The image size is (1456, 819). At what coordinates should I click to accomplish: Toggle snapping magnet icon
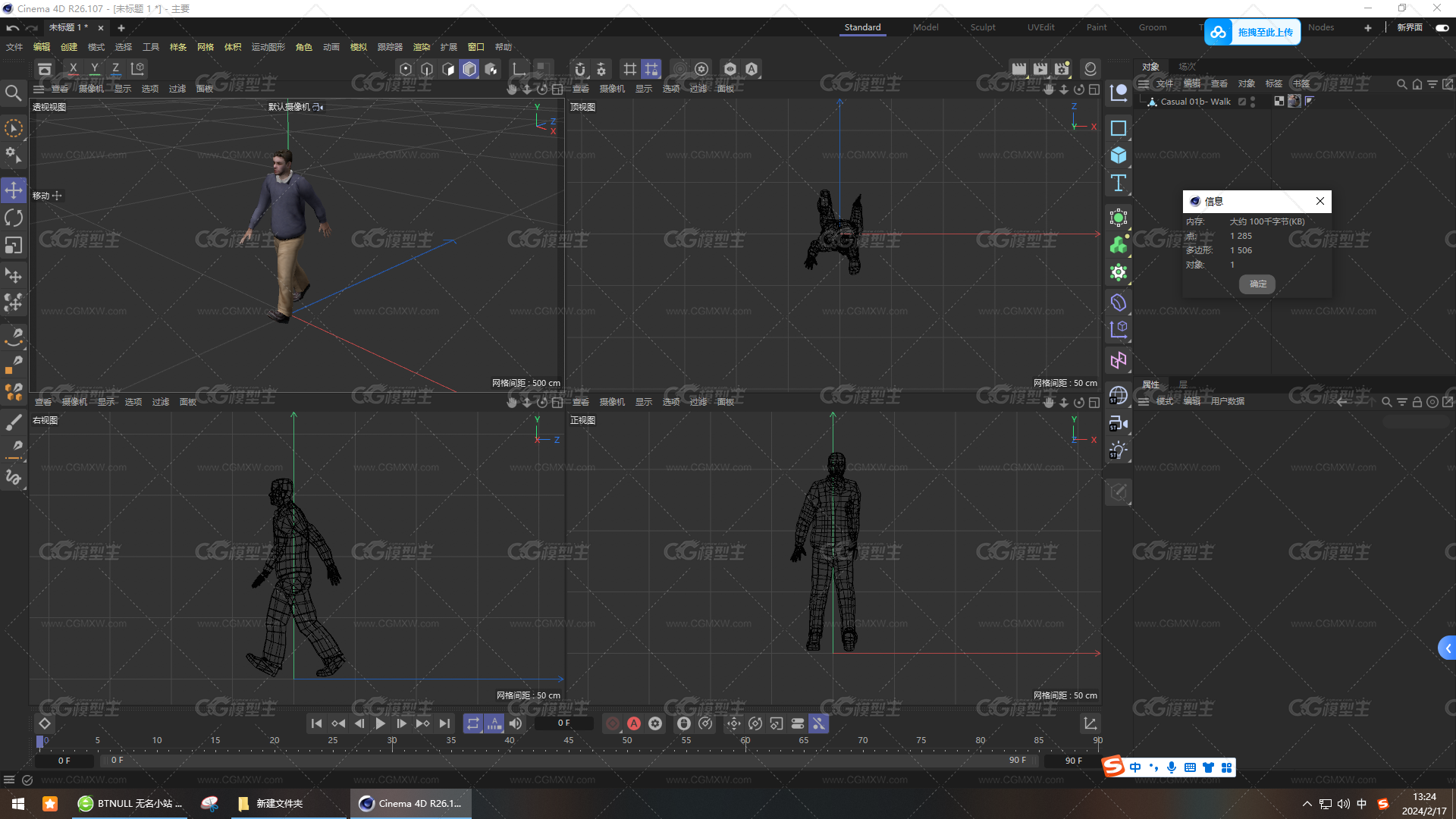click(580, 69)
